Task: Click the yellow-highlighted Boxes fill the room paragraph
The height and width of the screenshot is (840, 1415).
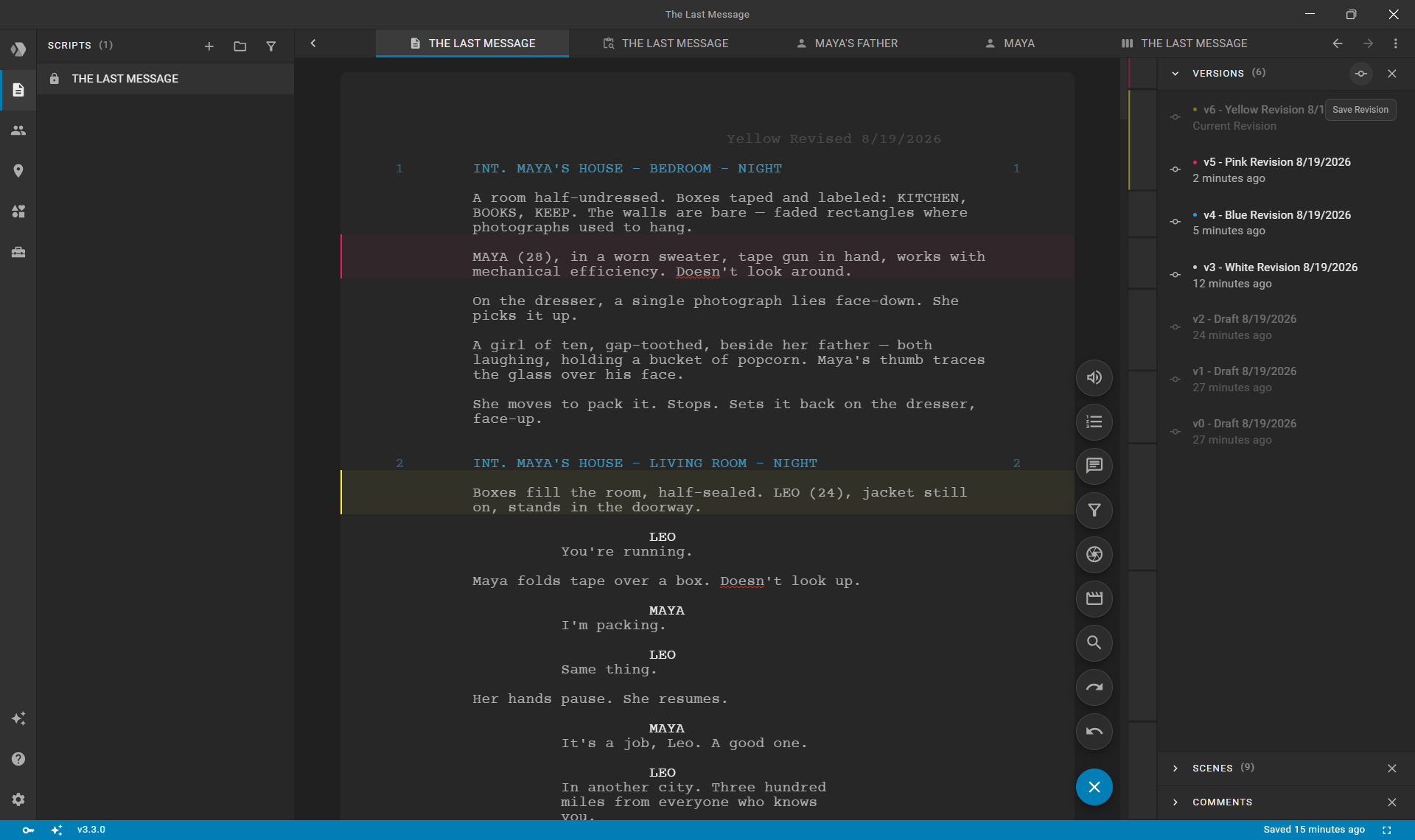Action: 719,500
